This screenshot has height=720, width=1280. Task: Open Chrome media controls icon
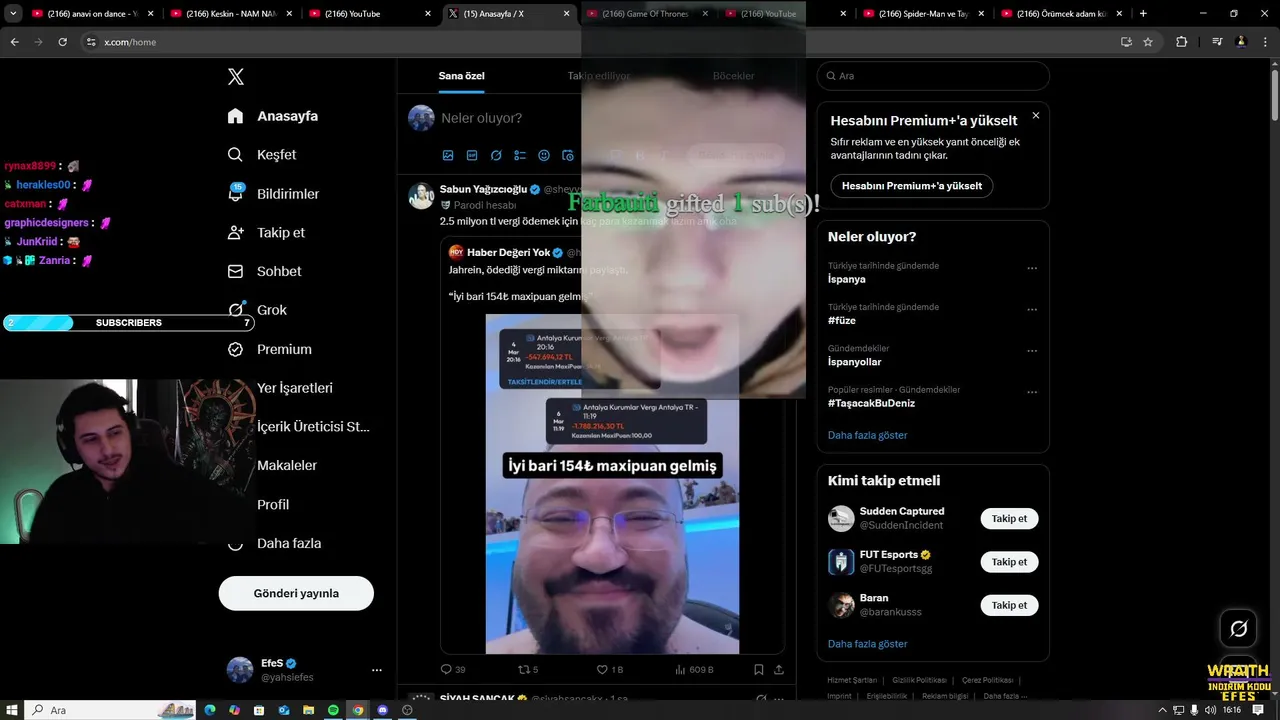tap(1217, 42)
